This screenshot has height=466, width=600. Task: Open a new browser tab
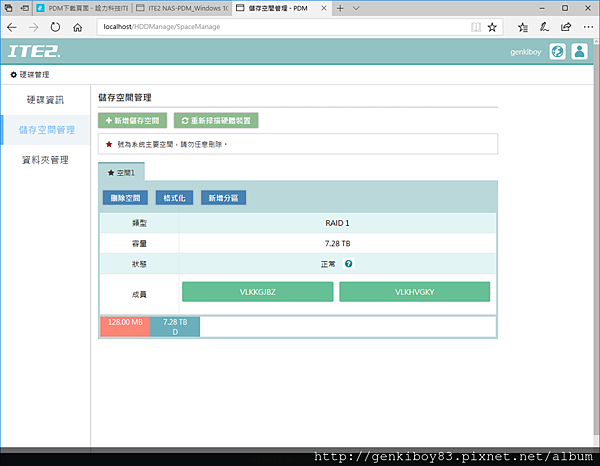click(340, 8)
